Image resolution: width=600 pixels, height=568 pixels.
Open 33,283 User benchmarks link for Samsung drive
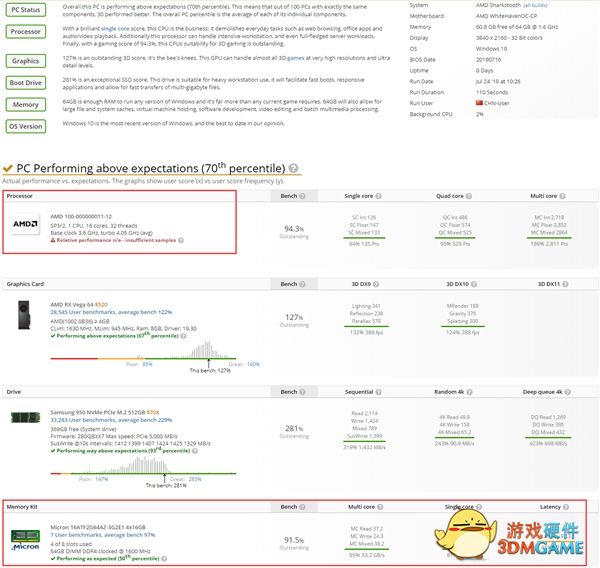click(x=111, y=420)
